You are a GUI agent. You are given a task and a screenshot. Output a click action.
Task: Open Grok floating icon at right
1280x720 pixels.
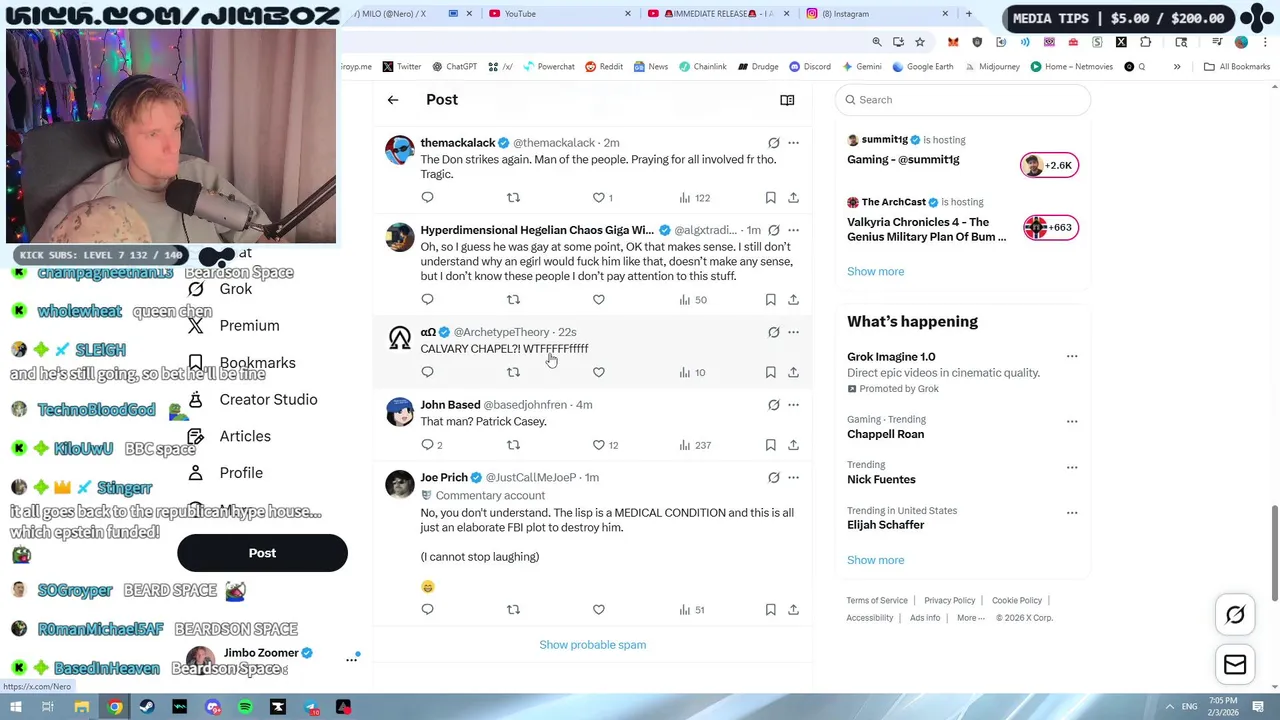(1235, 615)
